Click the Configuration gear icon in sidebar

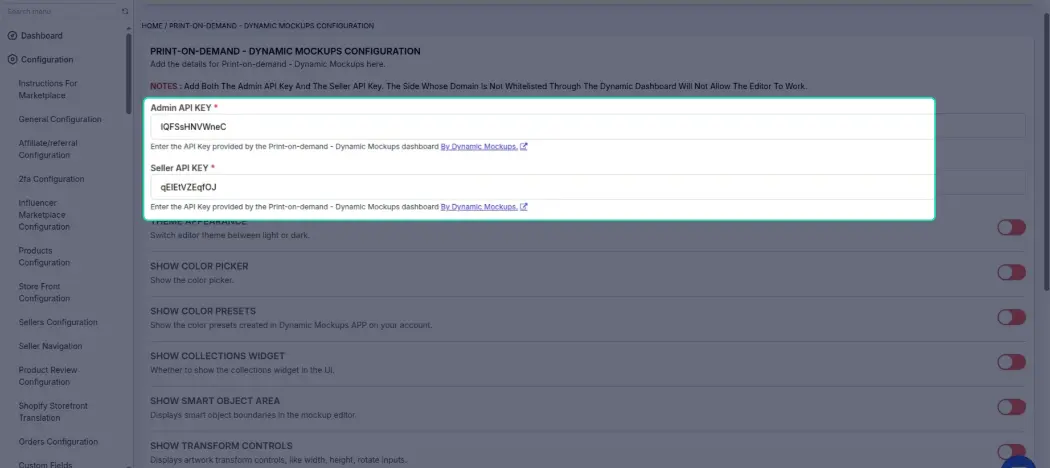(x=12, y=60)
